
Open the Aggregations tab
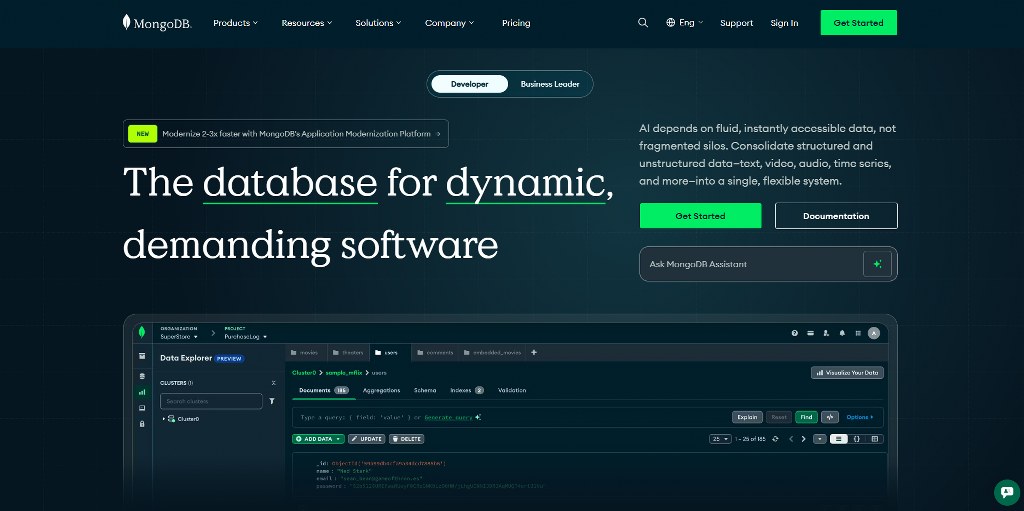pos(381,390)
